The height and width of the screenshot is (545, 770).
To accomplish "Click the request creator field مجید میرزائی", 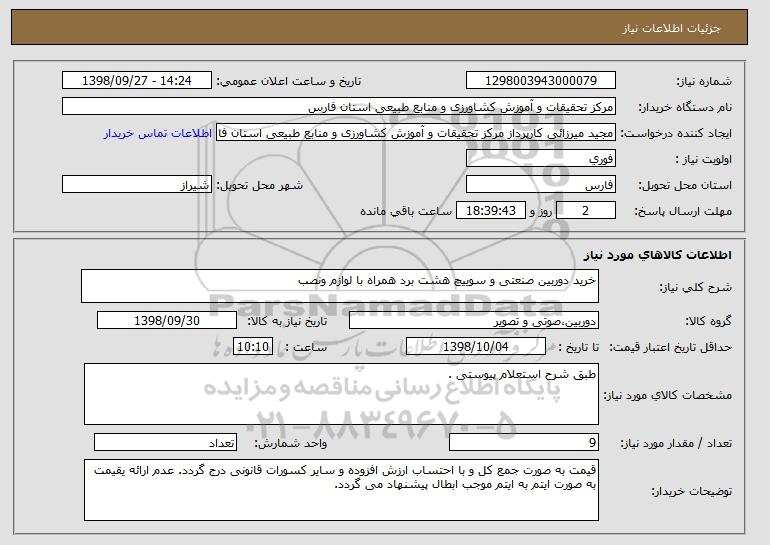I will tap(416, 133).
